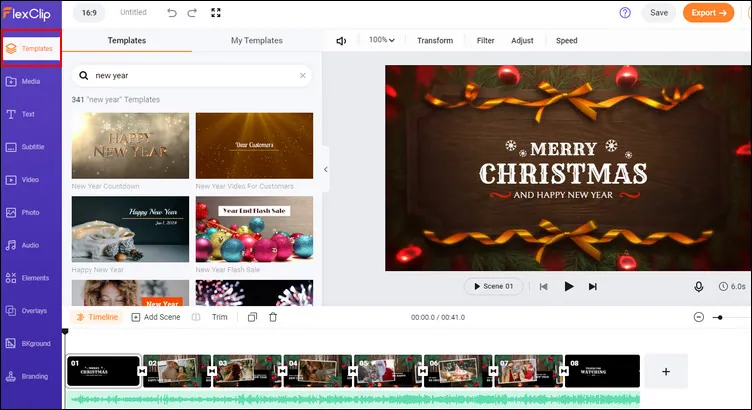The height and width of the screenshot is (410, 752).
Task: Toggle fullscreen preview icon
Action: pos(216,13)
